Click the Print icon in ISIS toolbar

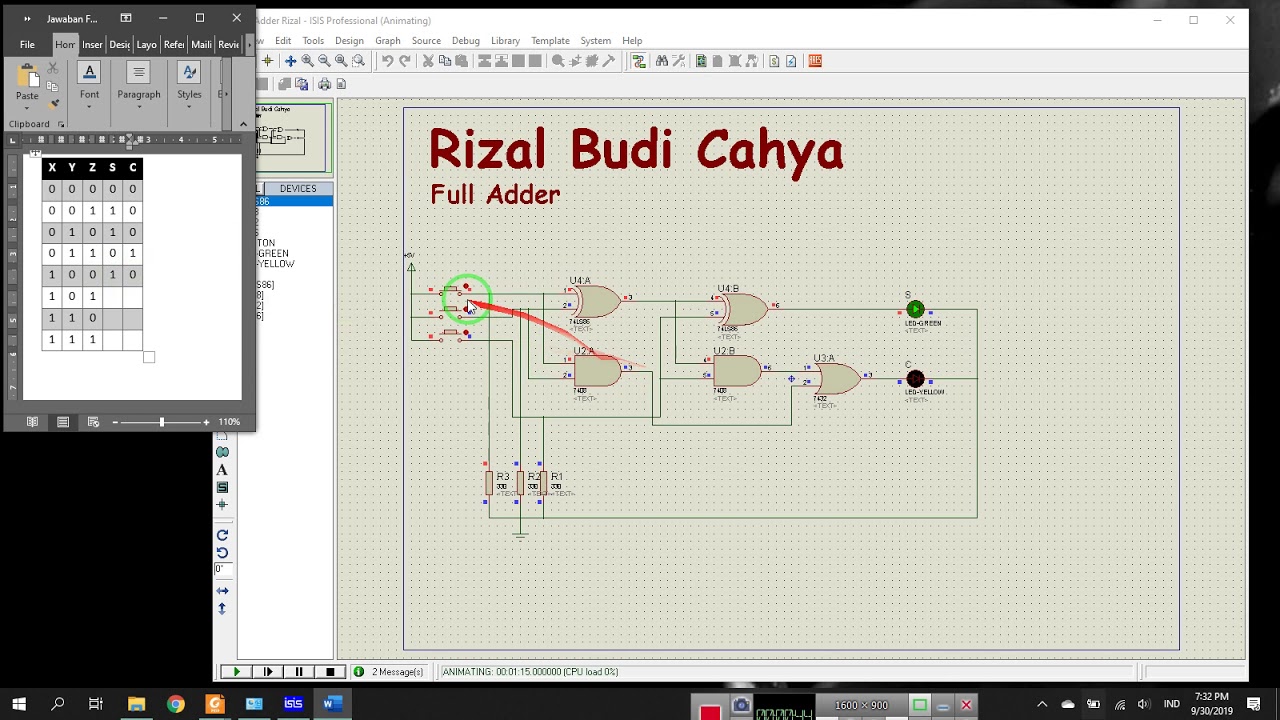click(x=324, y=84)
